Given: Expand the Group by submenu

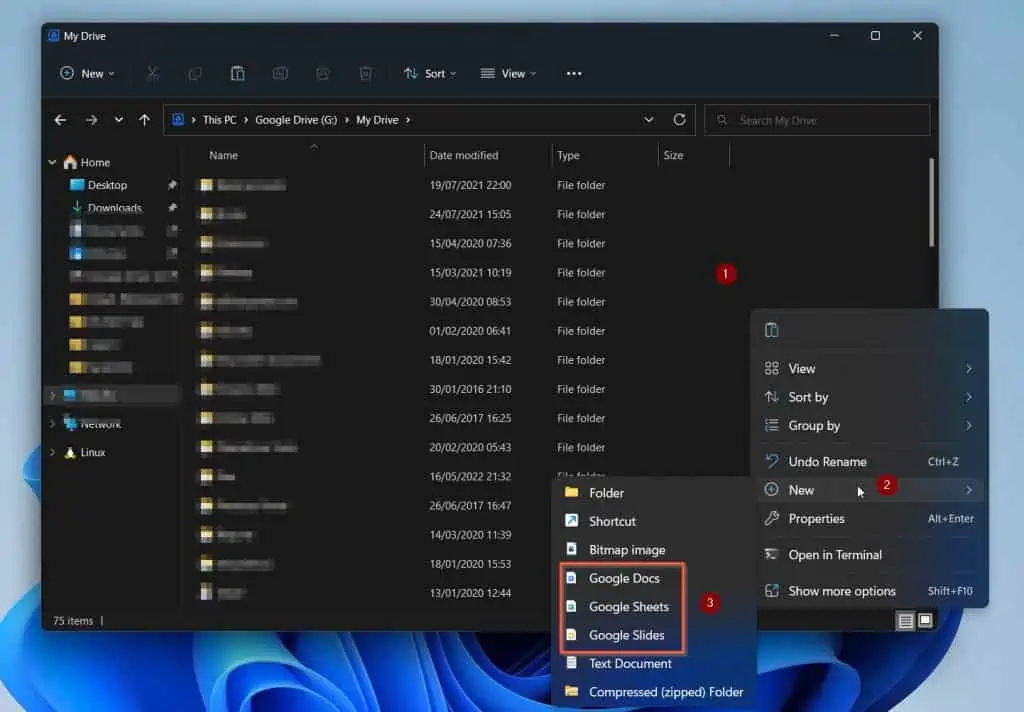Looking at the screenshot, I should pos(869,426).
